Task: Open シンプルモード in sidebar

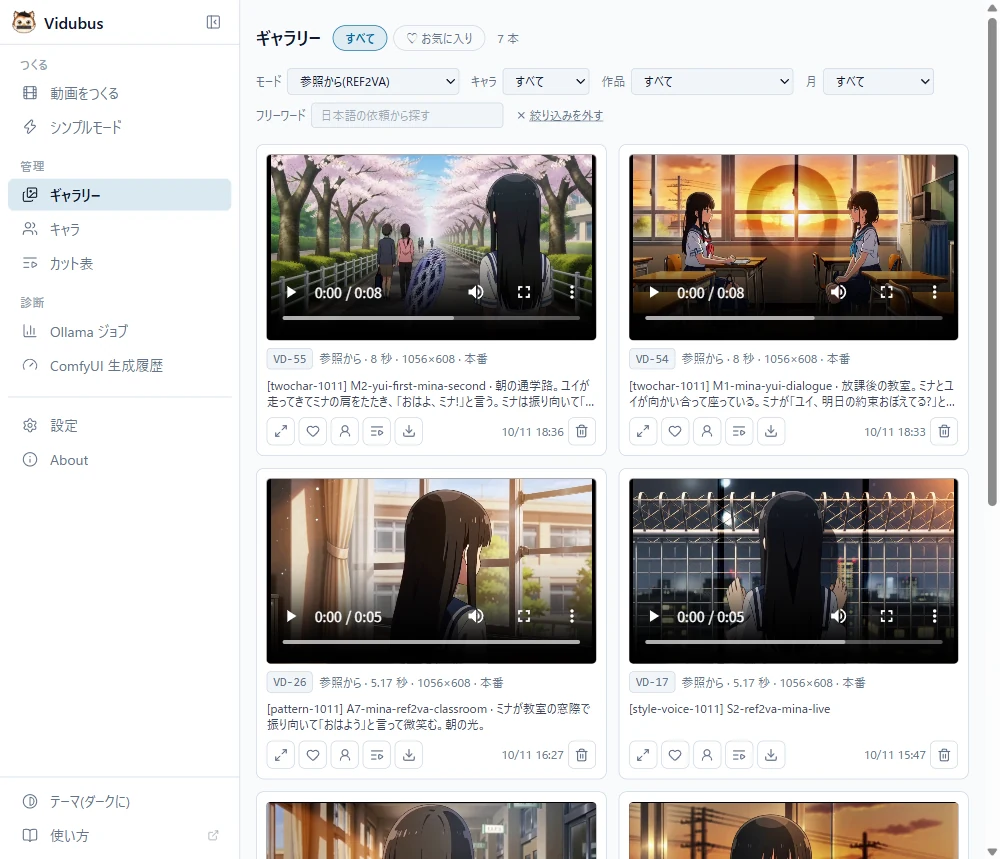Action: [x=120, y=127]
